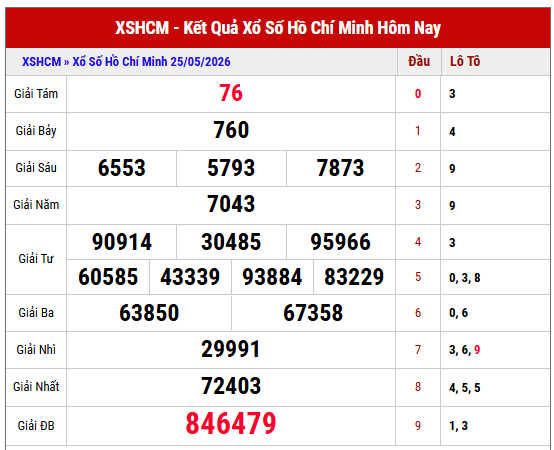Select Giải Tư number 93884

click(x=272, y=277)
